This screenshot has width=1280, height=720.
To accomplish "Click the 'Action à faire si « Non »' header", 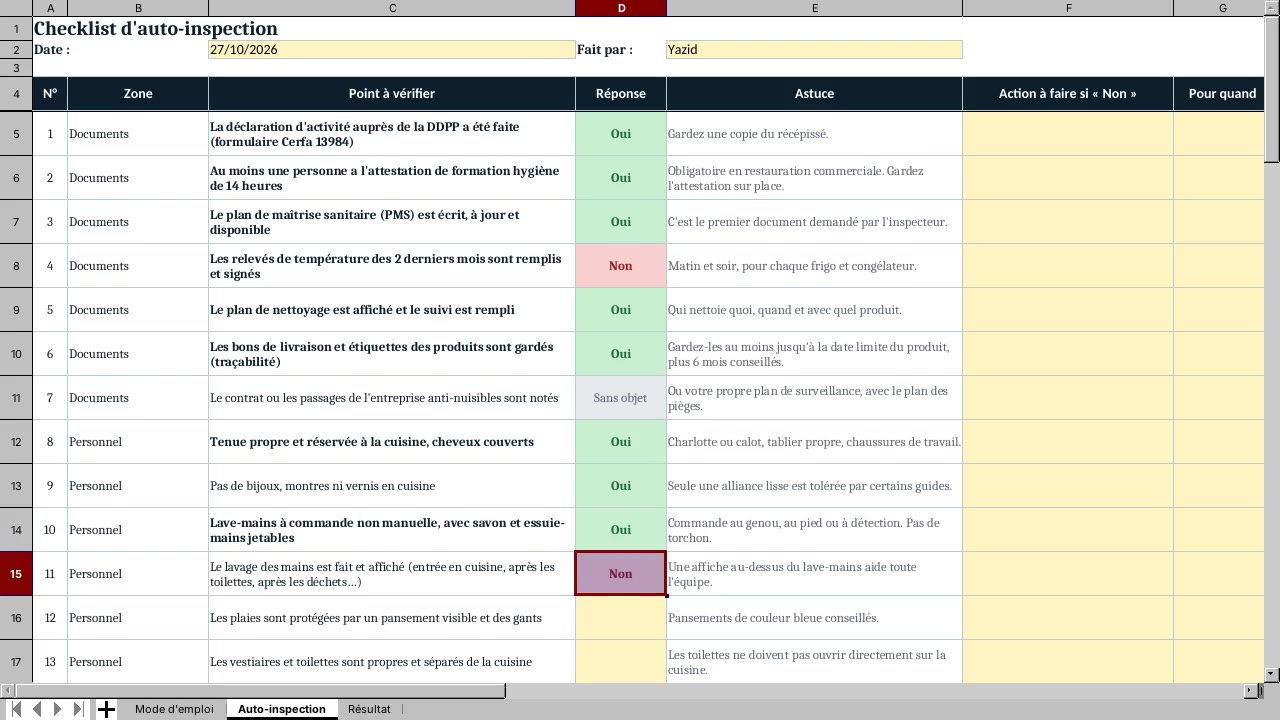I will coord(1068,94).
